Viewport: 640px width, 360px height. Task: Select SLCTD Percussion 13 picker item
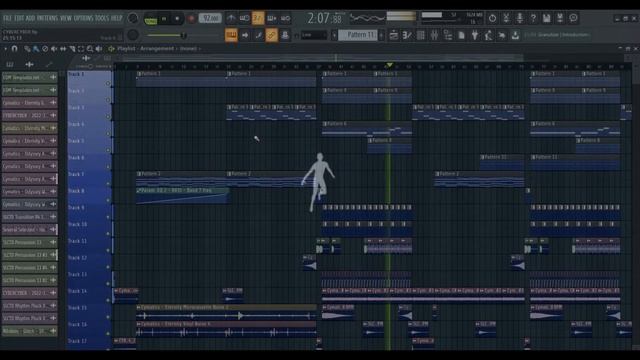(29, 242)
